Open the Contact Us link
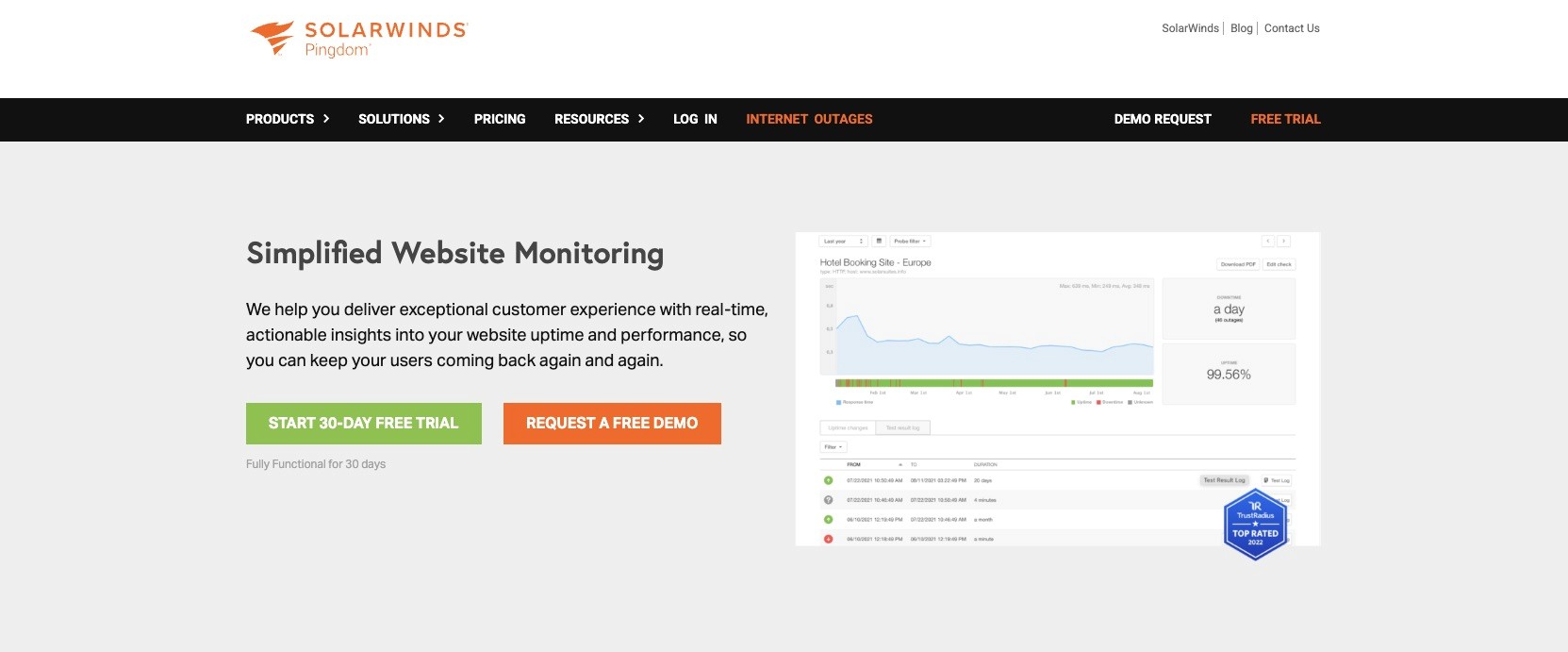The image size is (1568, 652). pyautogui.click(x=1292, y=28)
